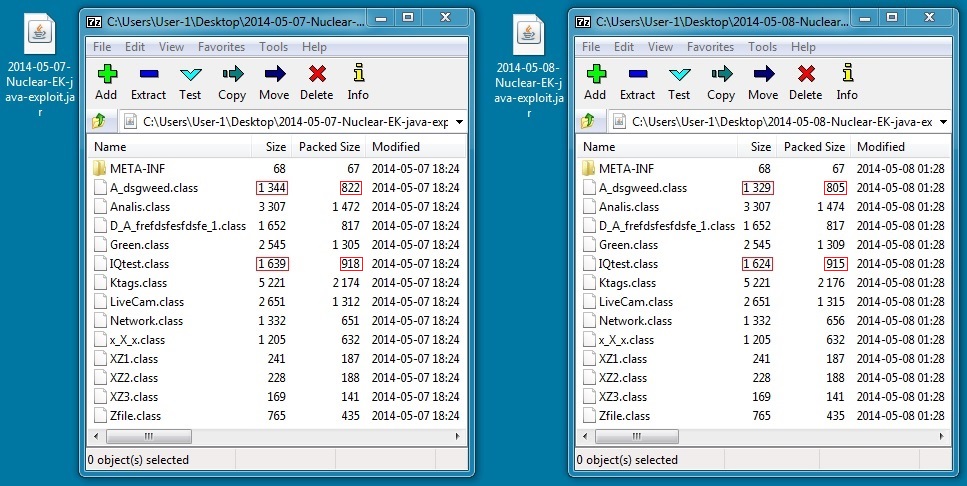This screenshot has width=967, height=486.
Task: Go up one folder in left window
Action: (99, 121)
